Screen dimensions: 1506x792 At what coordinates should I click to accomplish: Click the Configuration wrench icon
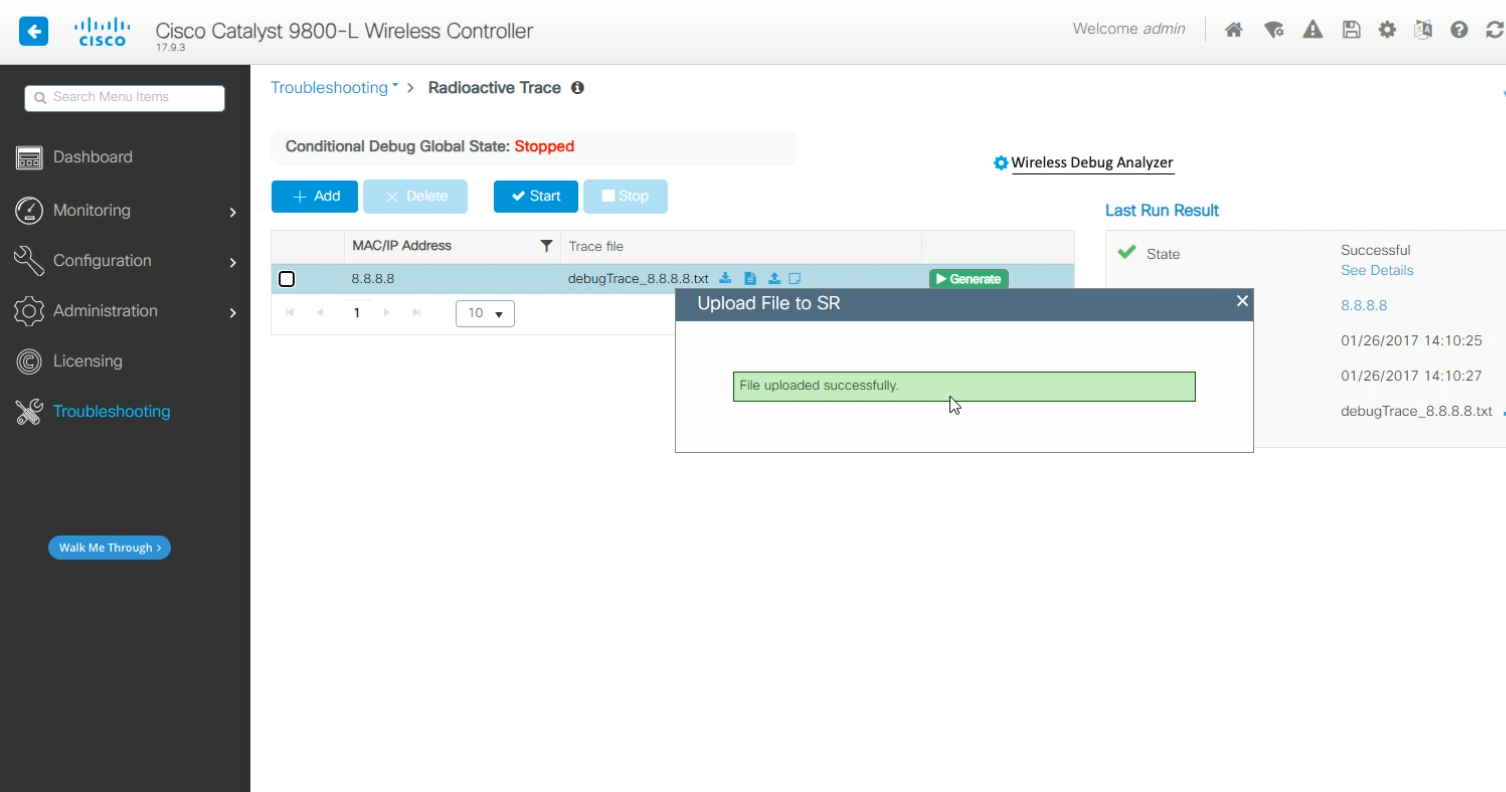pyautogui.click(x=29, y=261)
